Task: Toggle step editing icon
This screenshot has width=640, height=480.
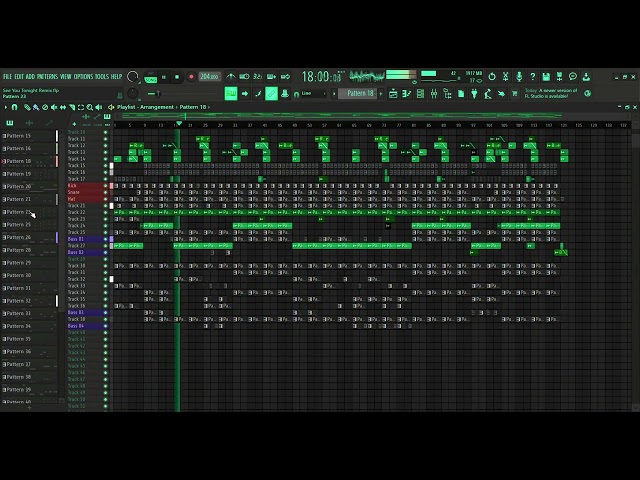Action: tap(258, 93)
